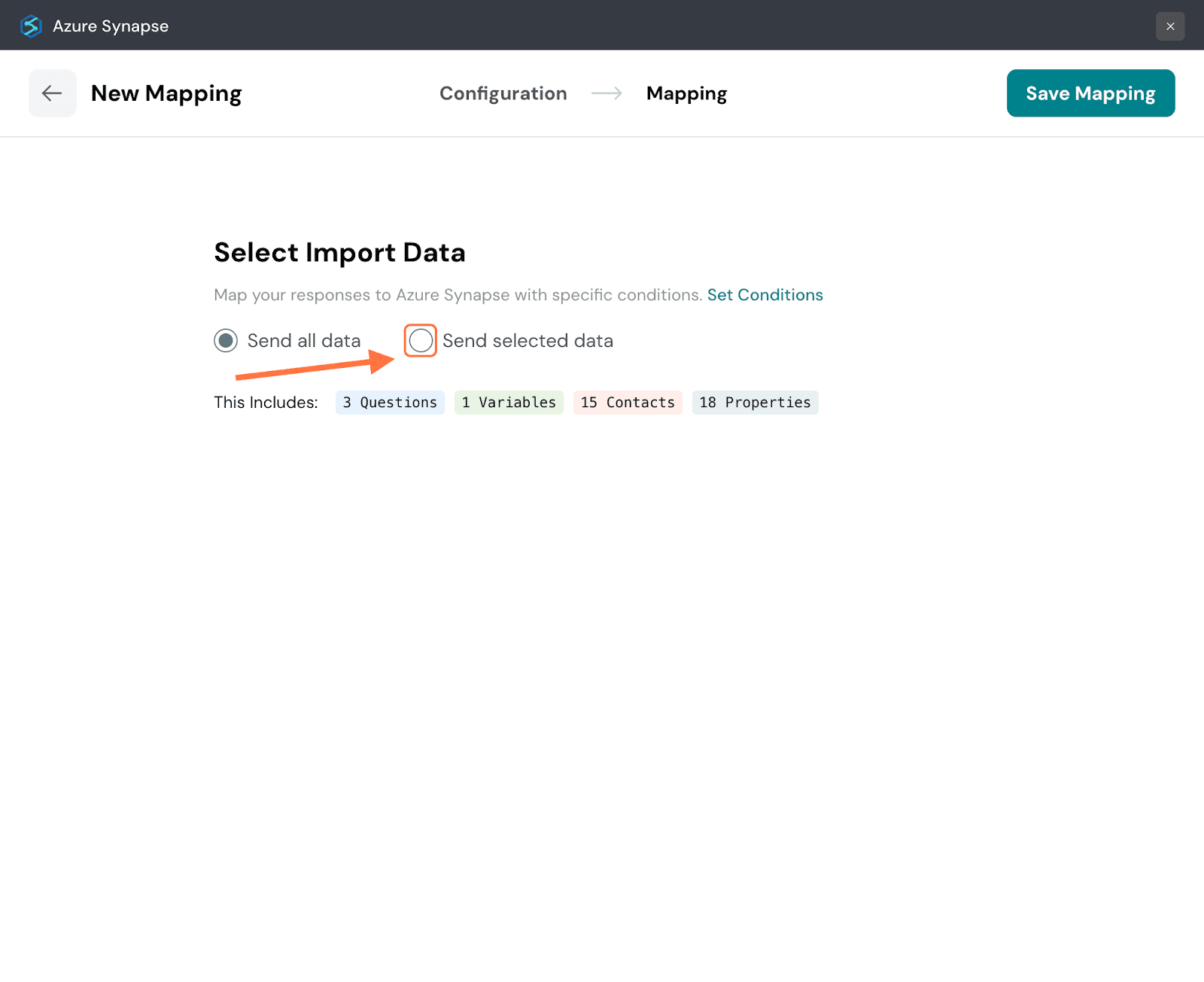Click the 3 Questions badge
Image resolution: width=1204 pixels, height=982 pixels.
(390, 403)
